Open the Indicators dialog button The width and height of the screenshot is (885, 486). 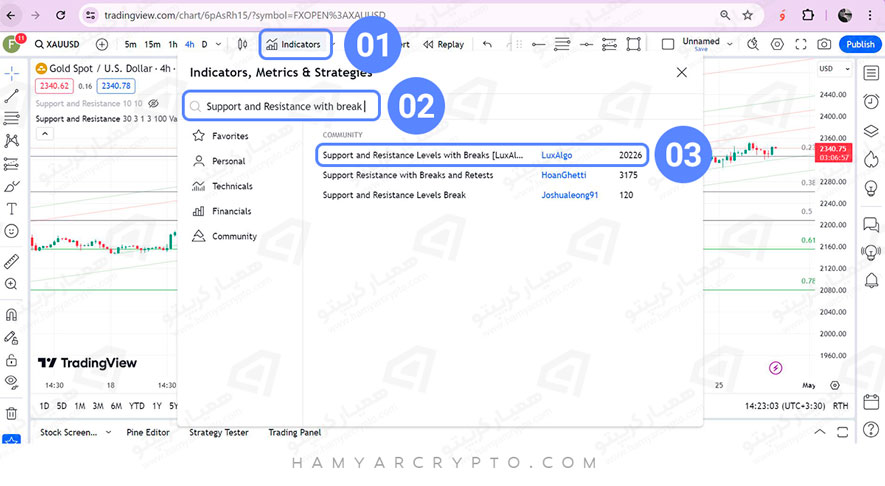point(296,44)
